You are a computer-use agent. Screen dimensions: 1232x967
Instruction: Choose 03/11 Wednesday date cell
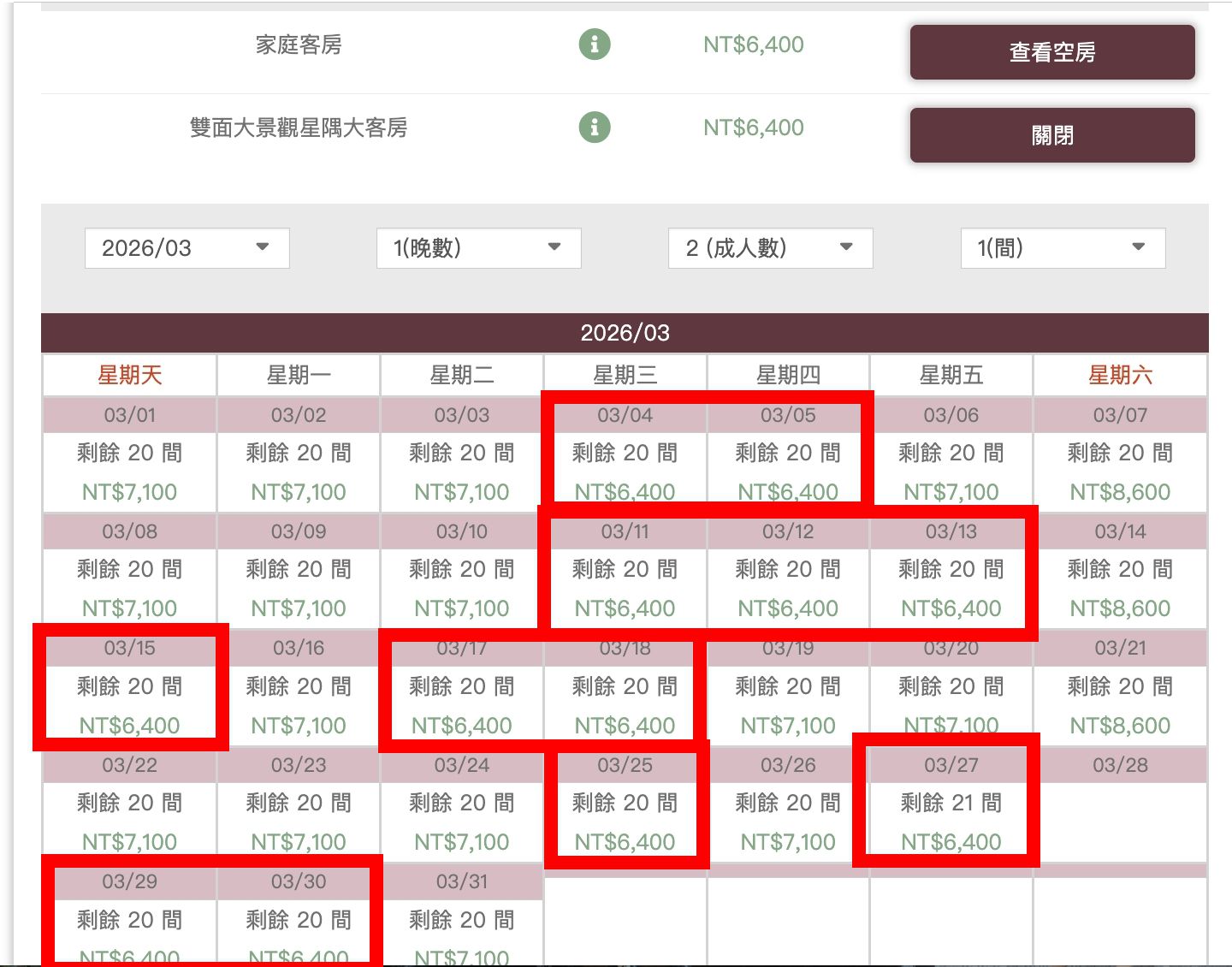click(625, 570)
